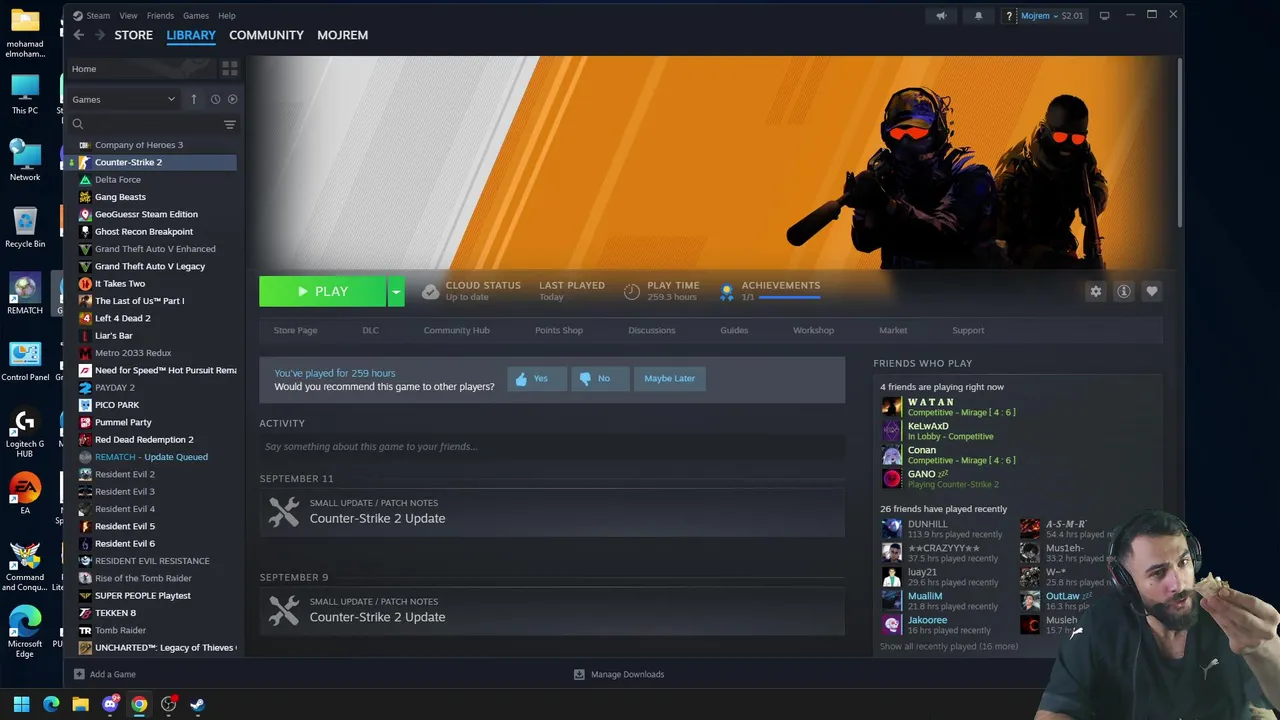The height and width of the screenshot is (720, 1280).
Task: Open the announcements megaphone icon
Action: click(941, 16)
